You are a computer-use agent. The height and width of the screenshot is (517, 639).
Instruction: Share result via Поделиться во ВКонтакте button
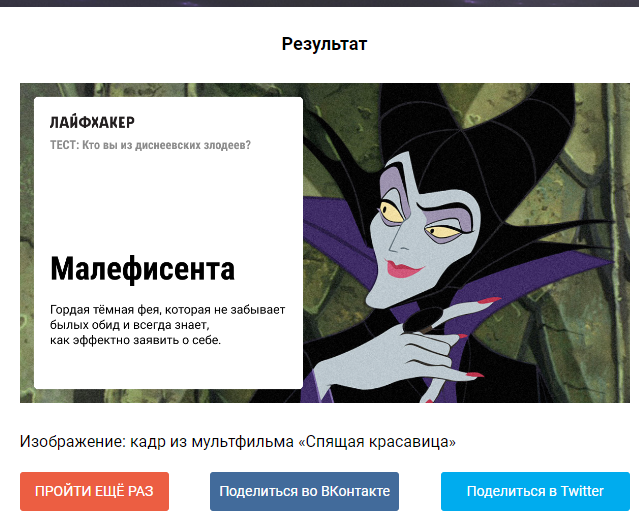[304, 491]
